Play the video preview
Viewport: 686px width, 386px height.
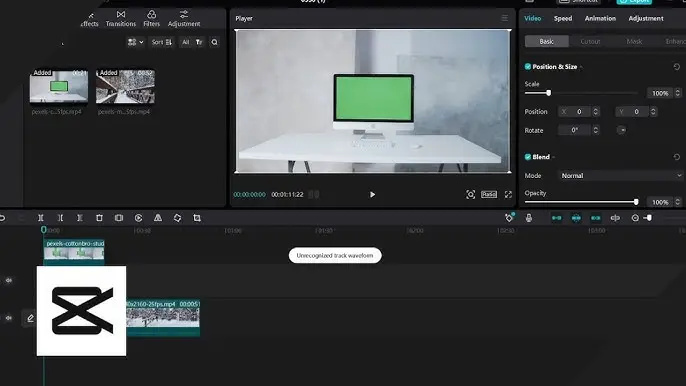[x=372, y=194]
